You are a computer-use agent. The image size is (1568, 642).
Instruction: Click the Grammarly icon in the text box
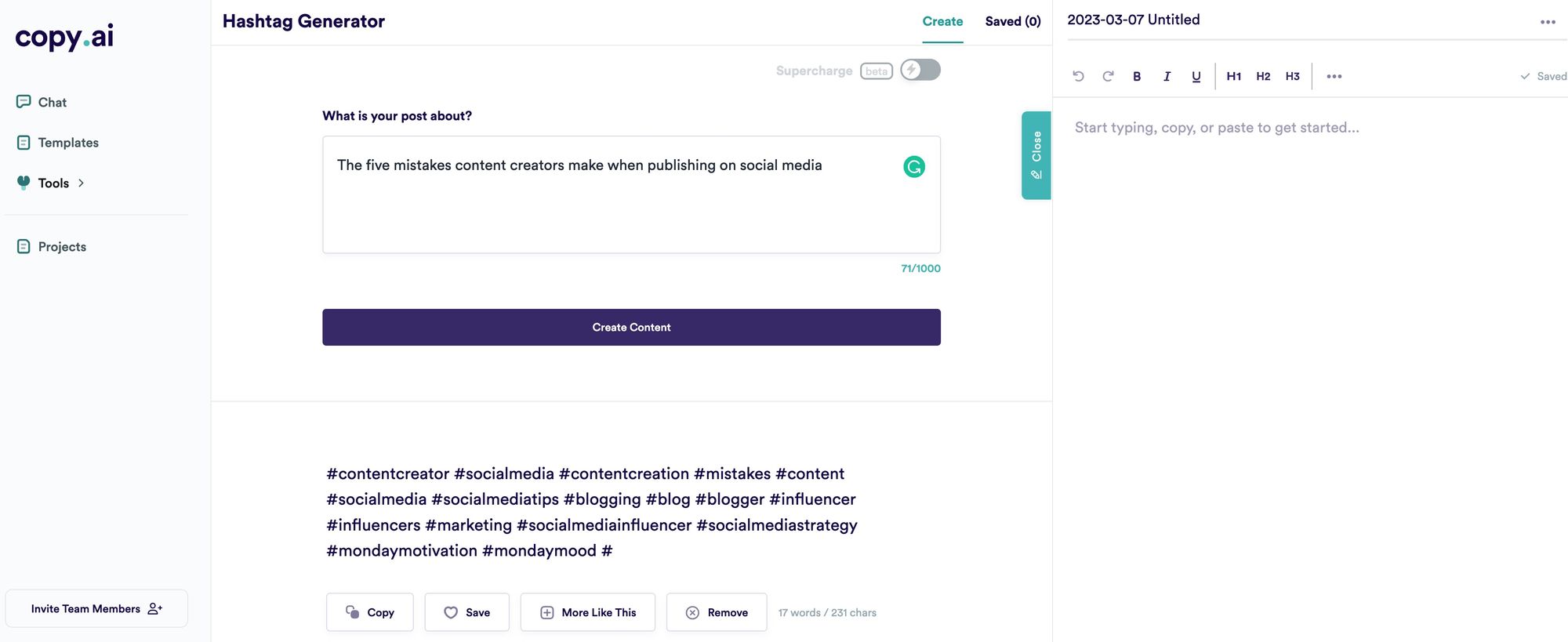pos(914,166)
